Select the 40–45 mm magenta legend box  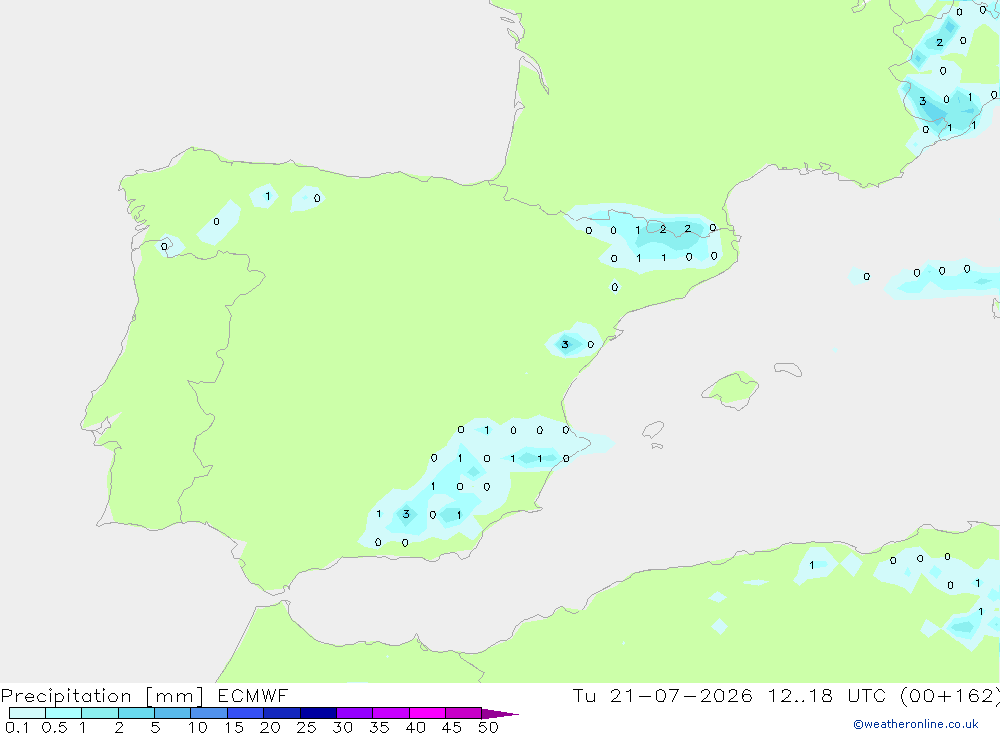427,713
